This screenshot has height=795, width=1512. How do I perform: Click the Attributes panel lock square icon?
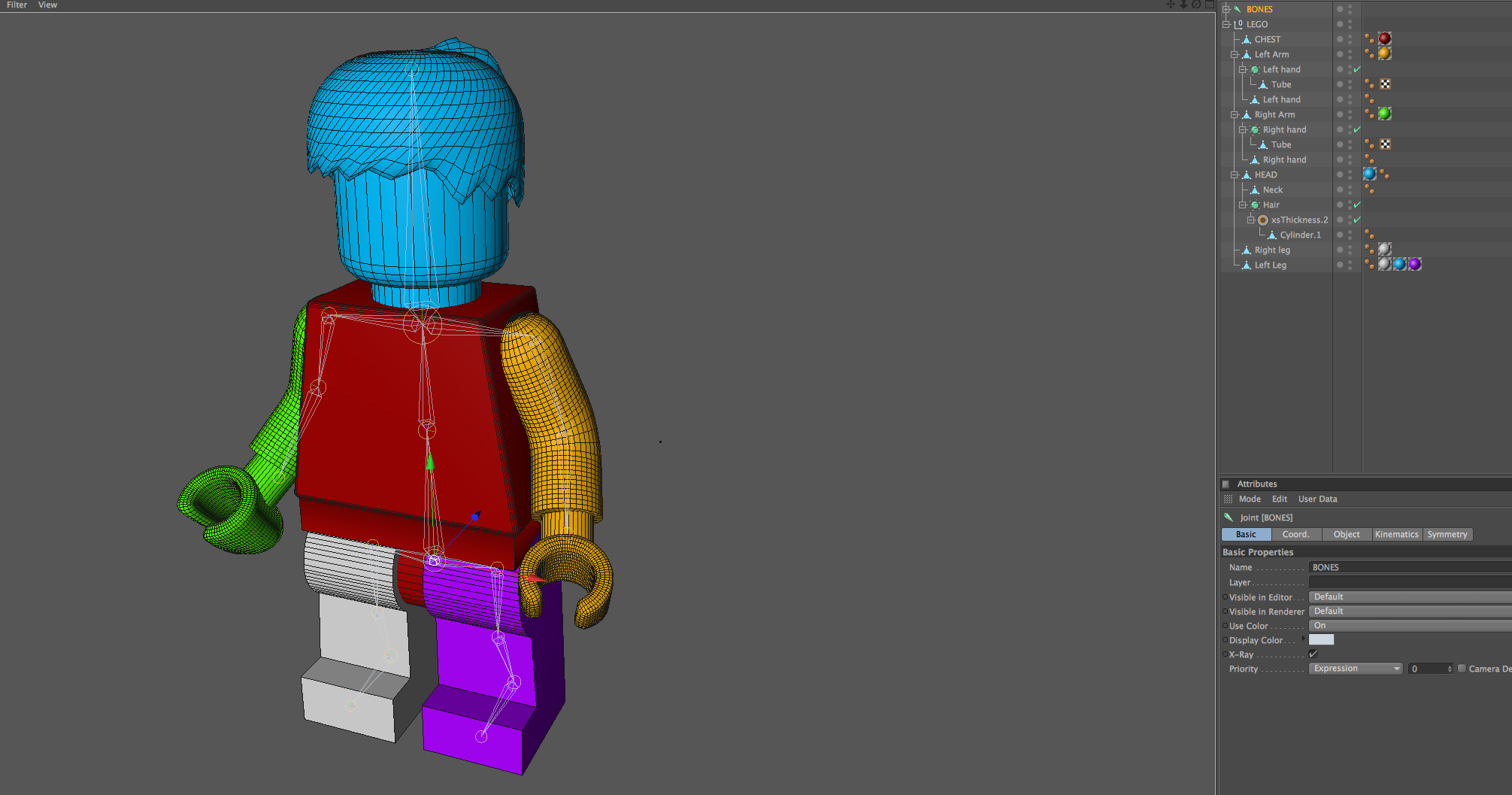click(1226, 484)
